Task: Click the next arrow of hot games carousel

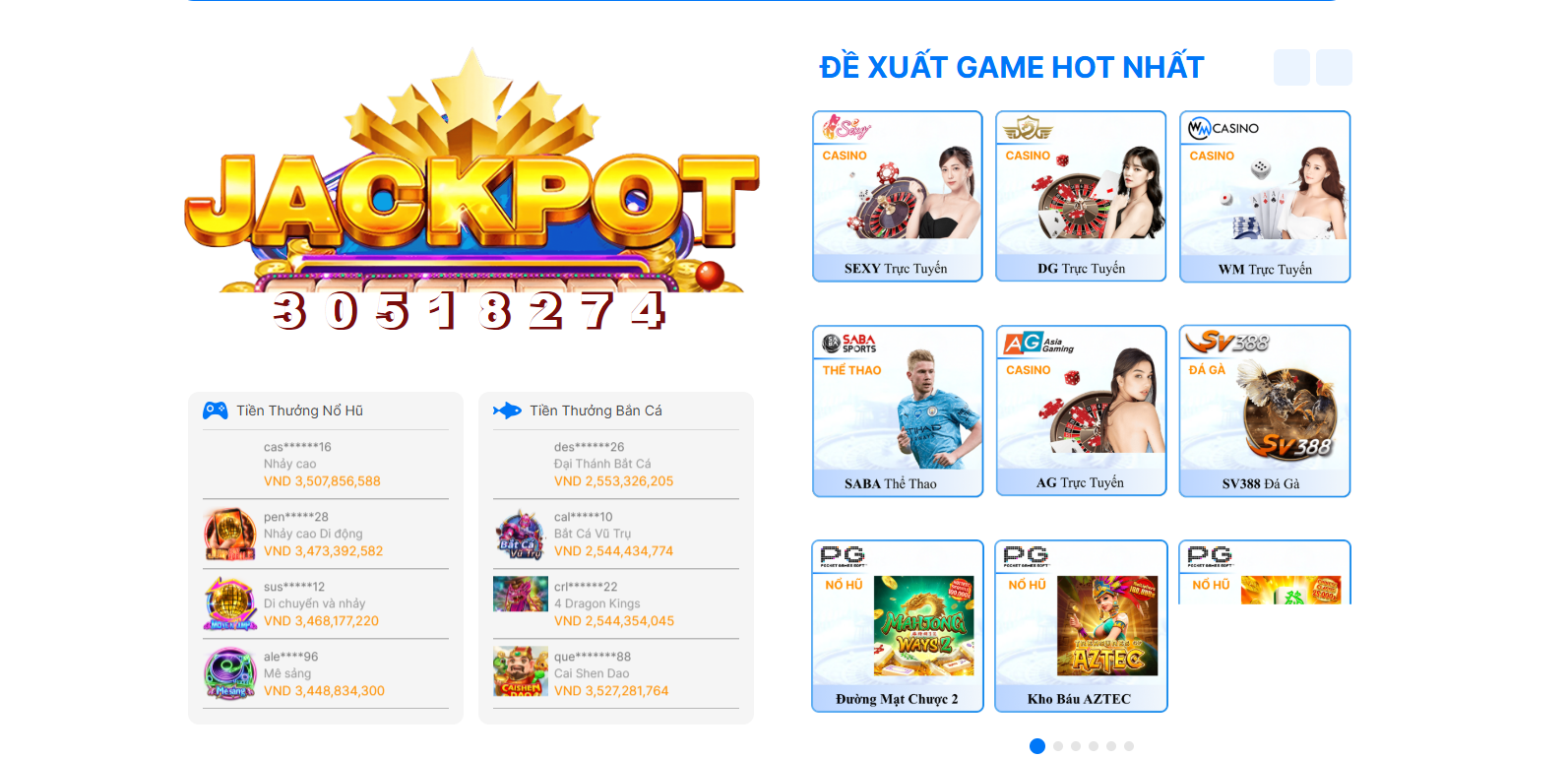Action: (1334, 67)
